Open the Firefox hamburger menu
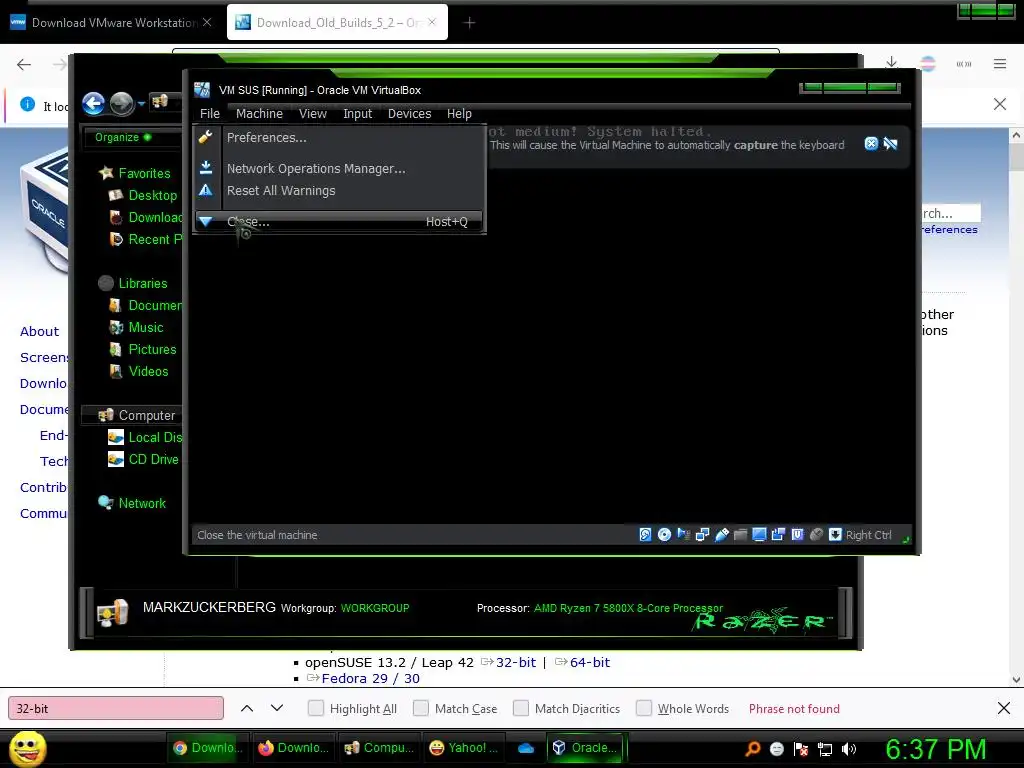 [x=1000, y=63]
